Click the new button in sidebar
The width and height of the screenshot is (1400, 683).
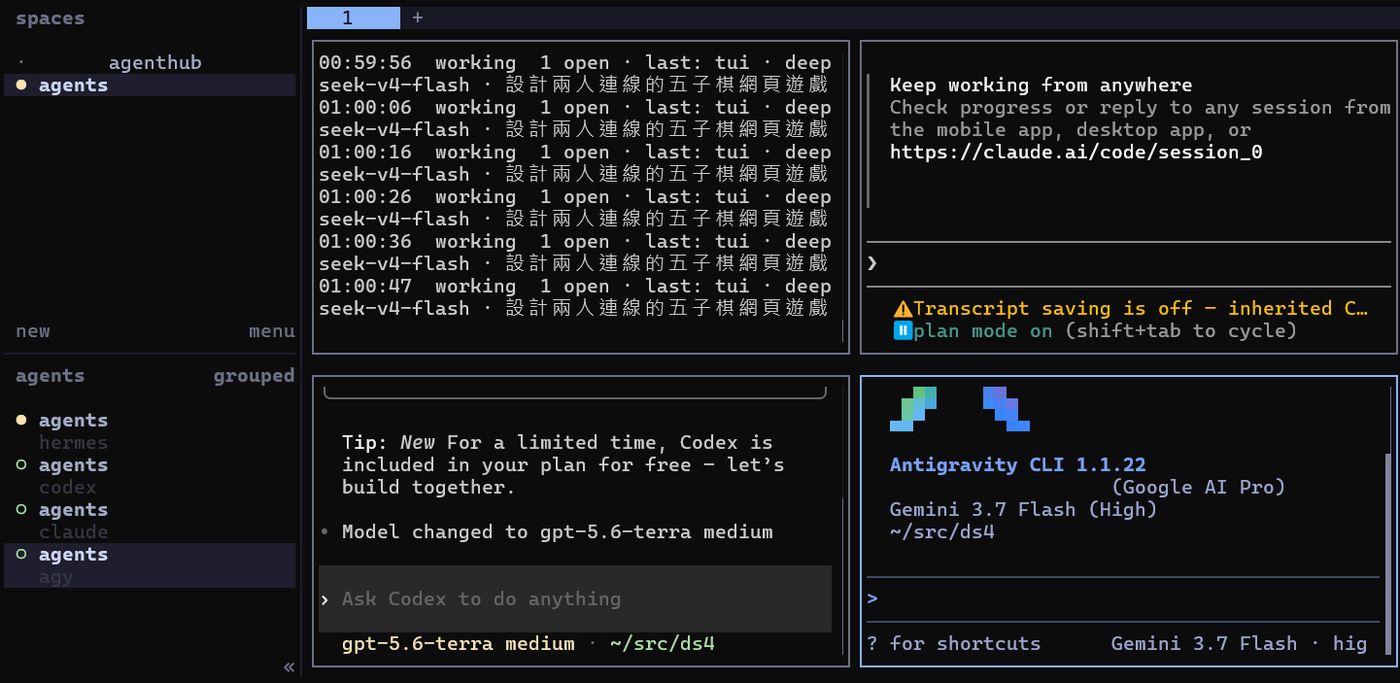pyautogui.click(x=33, y=331)
